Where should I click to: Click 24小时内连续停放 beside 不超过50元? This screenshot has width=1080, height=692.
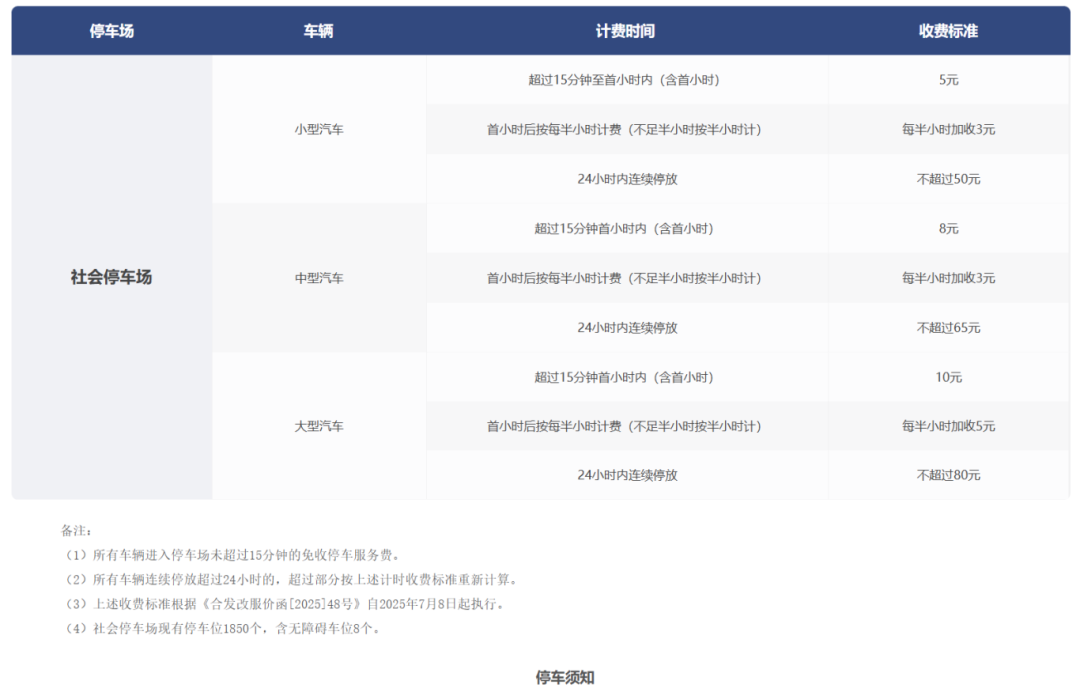627,179
